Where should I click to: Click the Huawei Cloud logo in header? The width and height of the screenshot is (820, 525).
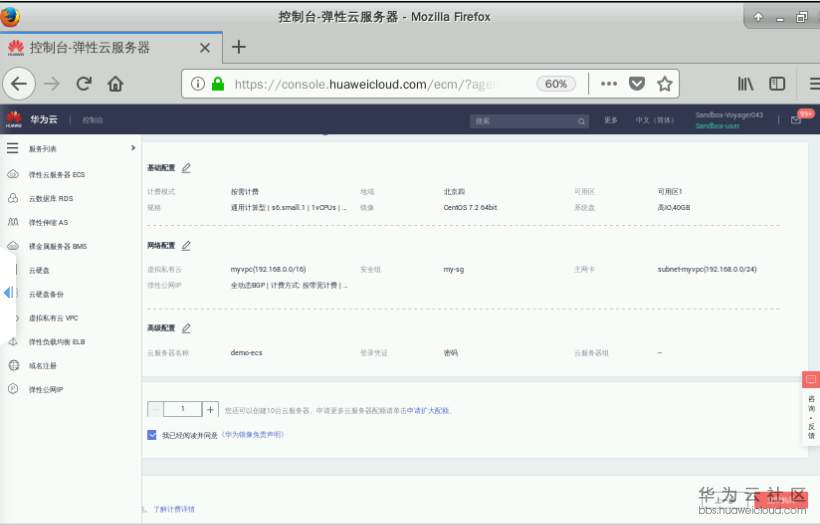click(x=14, y=119)
